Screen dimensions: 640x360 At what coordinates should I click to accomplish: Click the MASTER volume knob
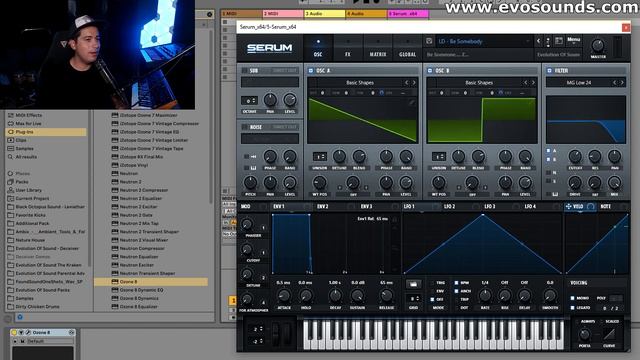click(598, 45)
